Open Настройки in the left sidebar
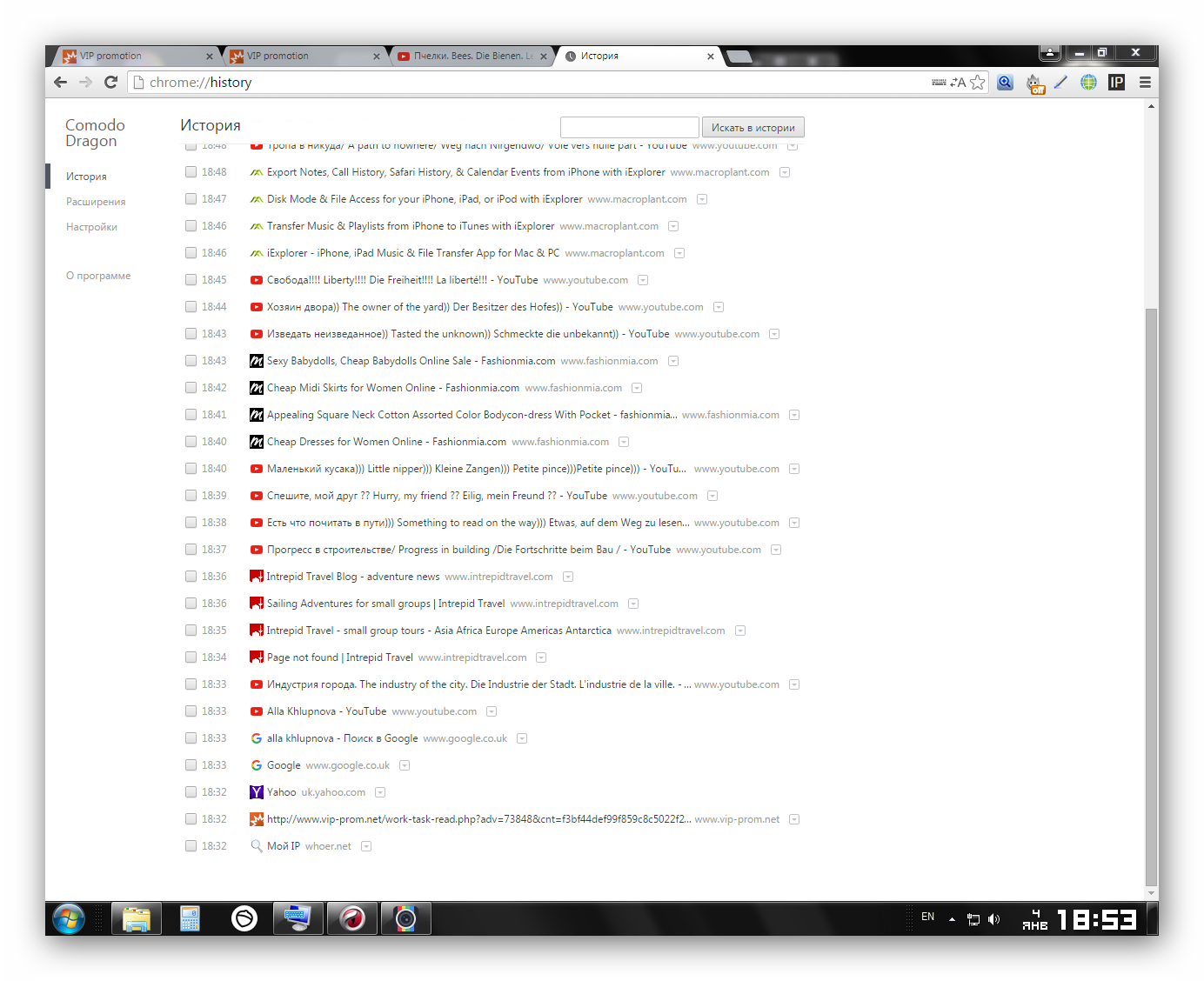The width and height of the screenshot is (1204, 981). click(91, 227)
